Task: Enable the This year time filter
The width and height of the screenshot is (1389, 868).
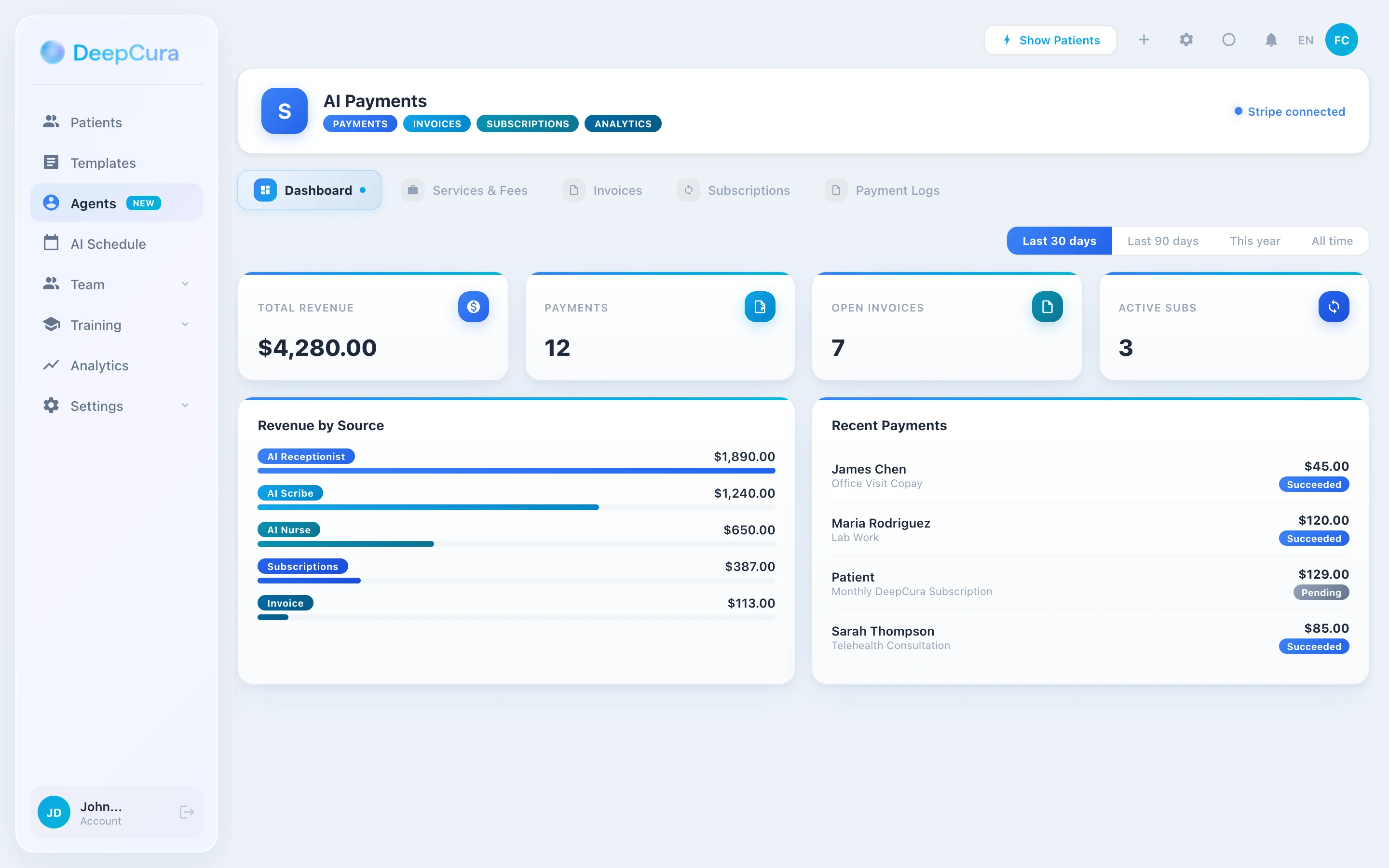Action: pyautogui.click(x=1255, y=241)
